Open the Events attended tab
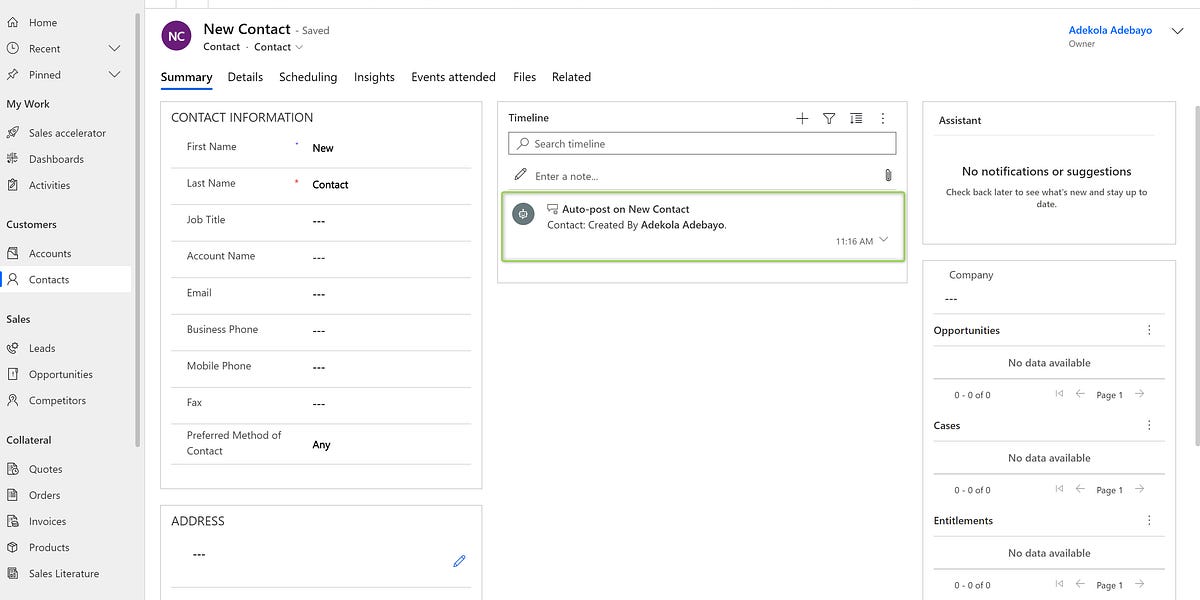 (x=452, y=77)
